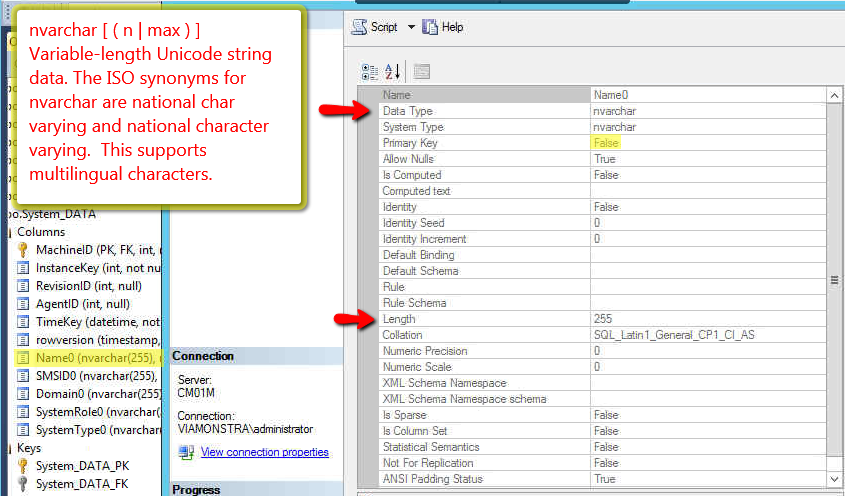Click View connection properties link
The image size is (845, 496).
click(264, 452)
